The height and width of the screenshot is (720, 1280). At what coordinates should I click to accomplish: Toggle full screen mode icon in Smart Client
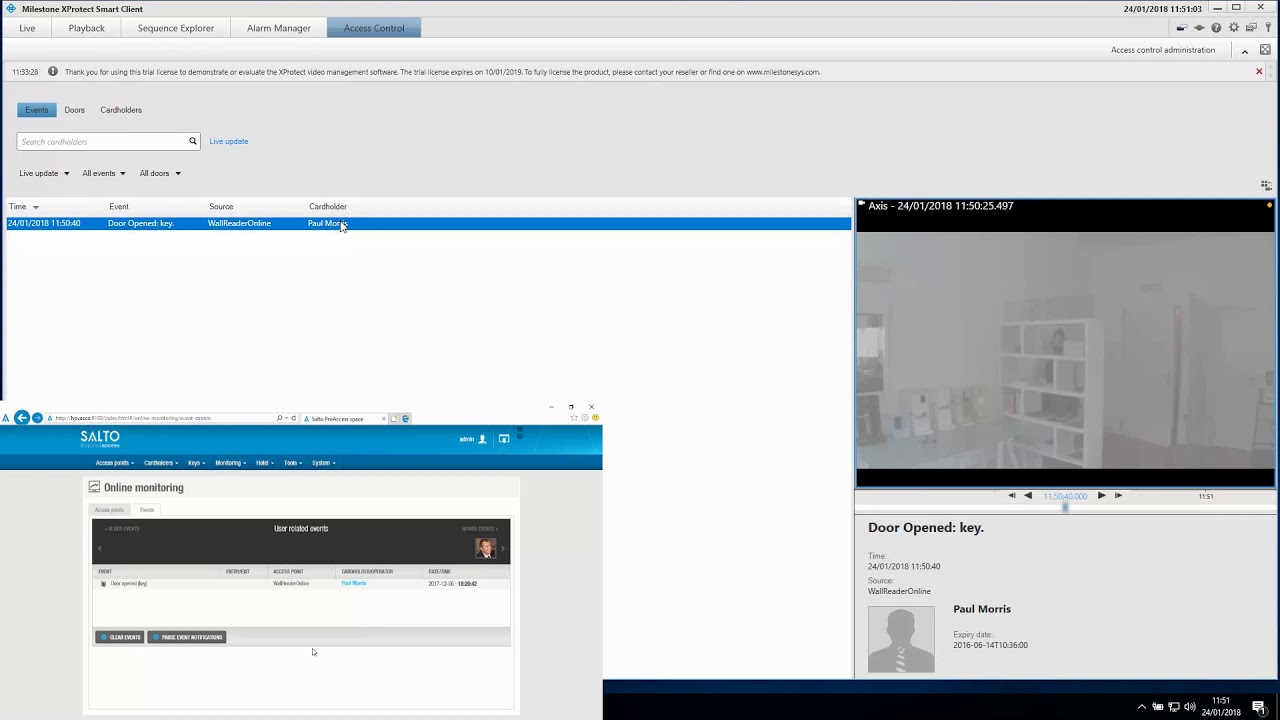click(1265, 50)
